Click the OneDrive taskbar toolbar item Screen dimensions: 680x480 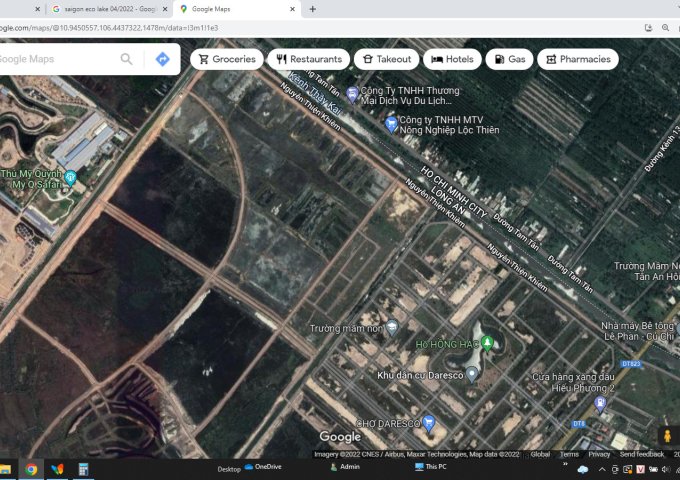[263, 467]
